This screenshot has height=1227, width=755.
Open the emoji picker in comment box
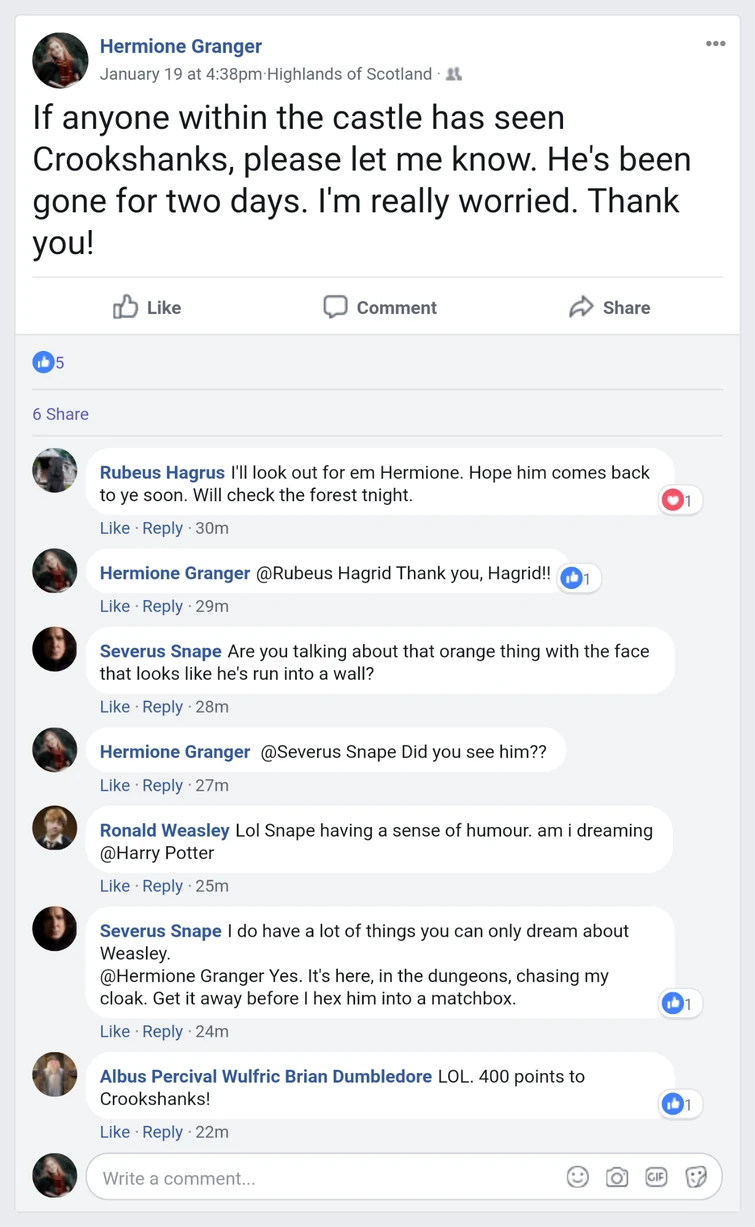[x=577, y=1177]
